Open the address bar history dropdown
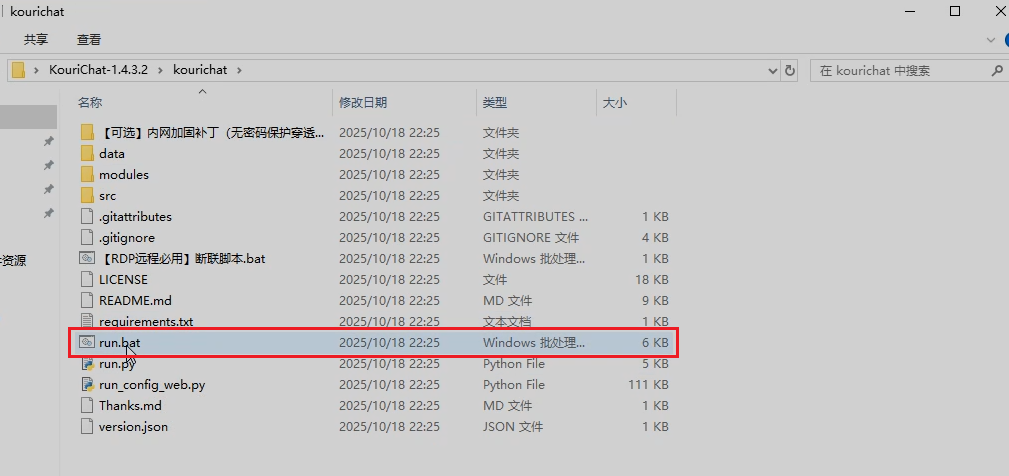This screenshot has height=476, width=1009. (x=772, y=71)
